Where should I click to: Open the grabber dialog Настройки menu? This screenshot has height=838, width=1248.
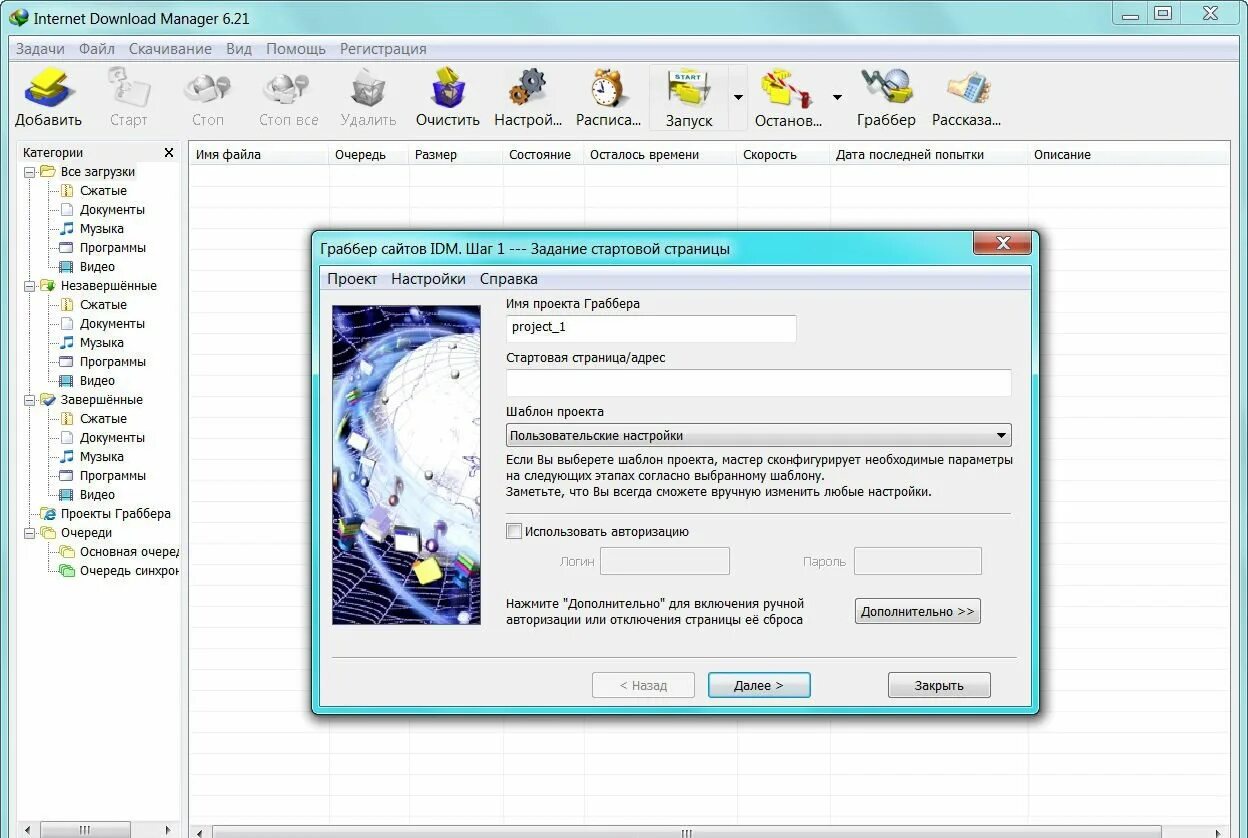[x=428, y=279]
